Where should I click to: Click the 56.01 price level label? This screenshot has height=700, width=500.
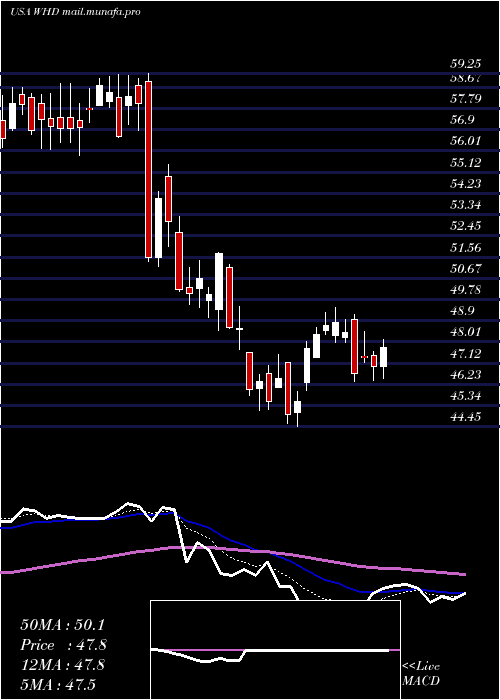(x=466, y=141)
